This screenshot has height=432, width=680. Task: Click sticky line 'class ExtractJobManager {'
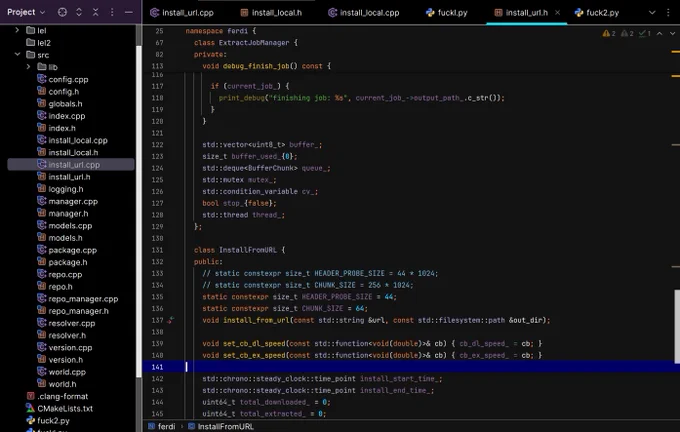245,43
